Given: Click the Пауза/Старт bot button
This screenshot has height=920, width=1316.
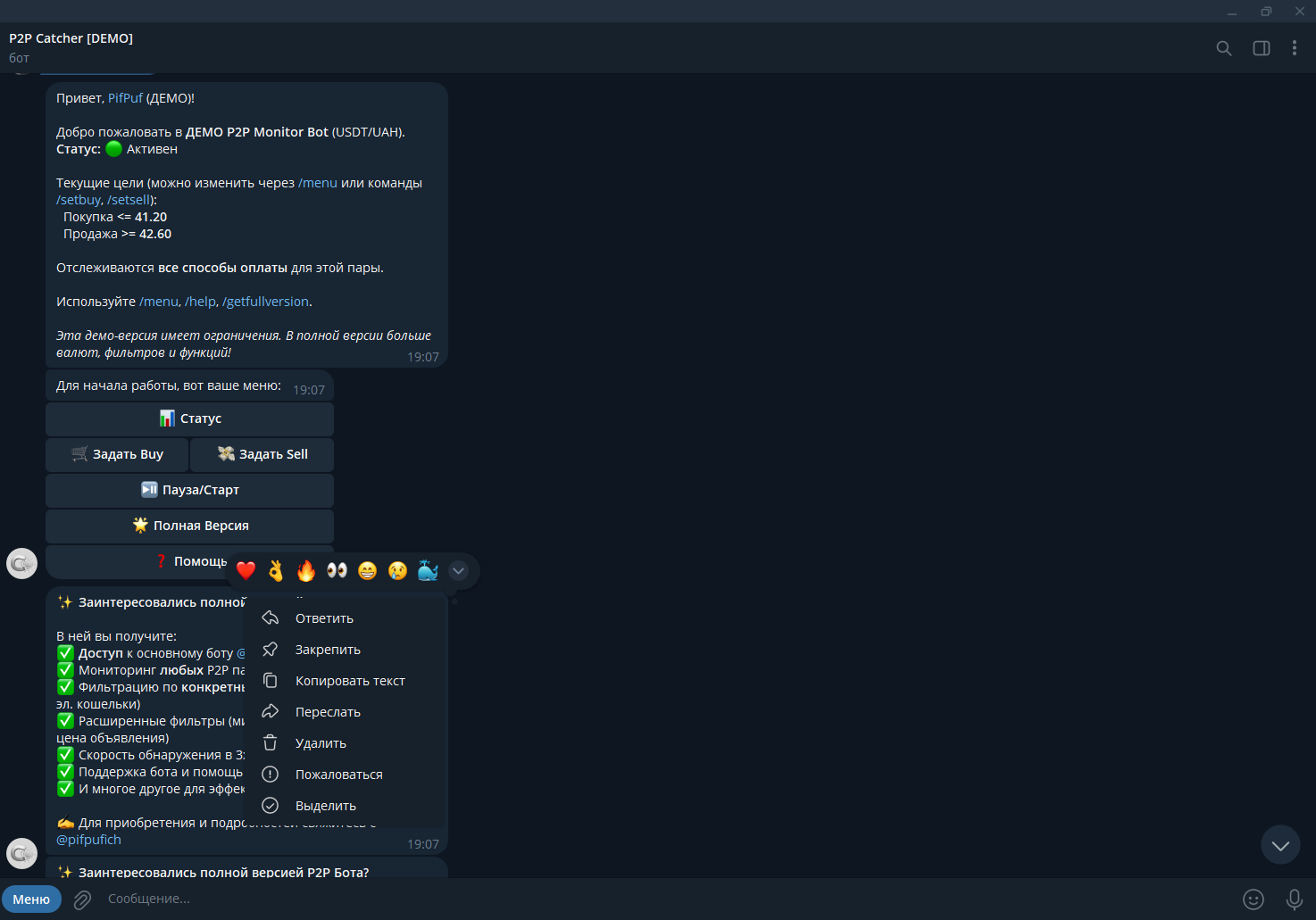Looking at the screenshot, I should pos(189,490).
